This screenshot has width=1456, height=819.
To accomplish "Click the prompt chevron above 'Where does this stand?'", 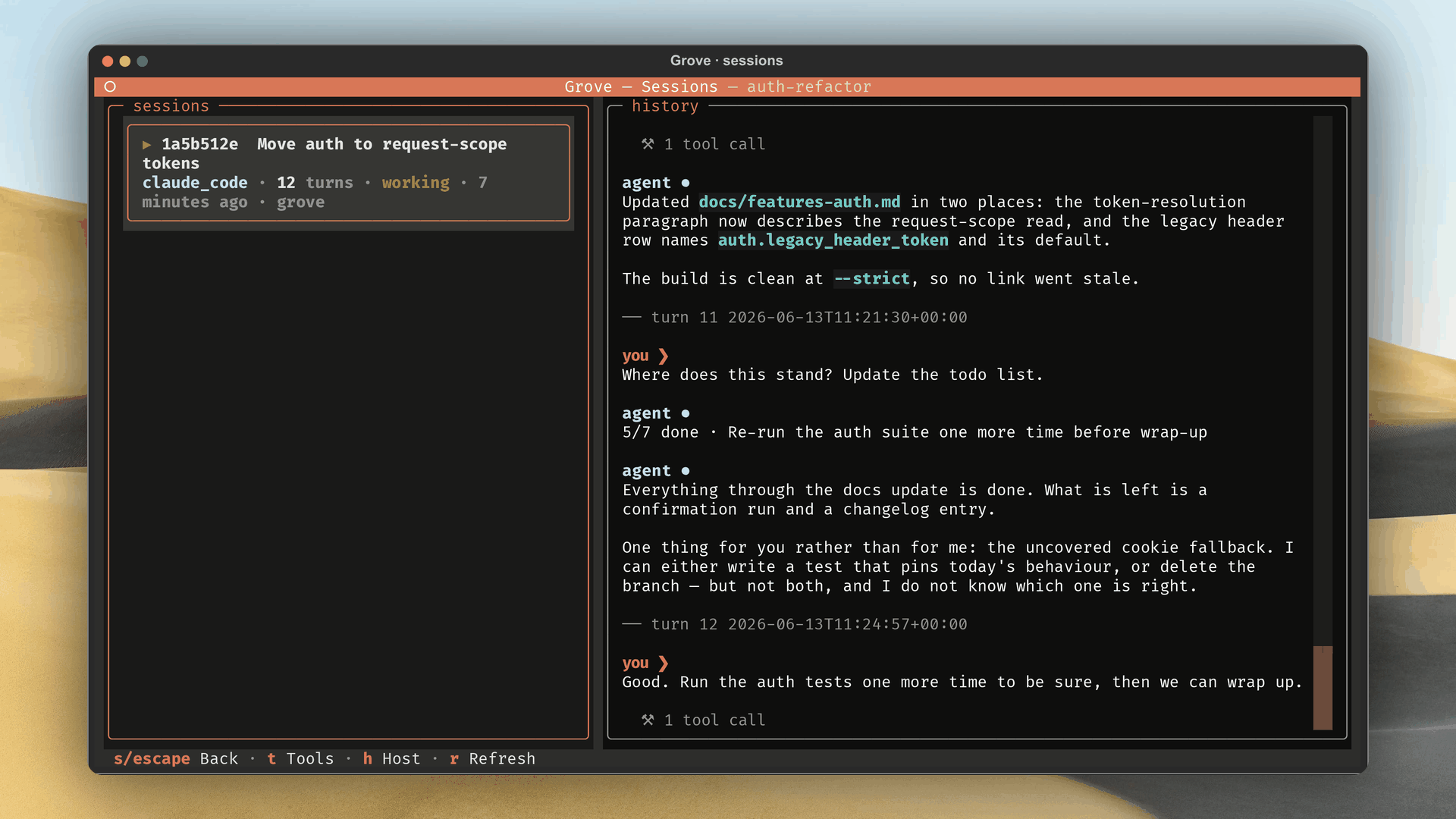I will coord(664,356).
